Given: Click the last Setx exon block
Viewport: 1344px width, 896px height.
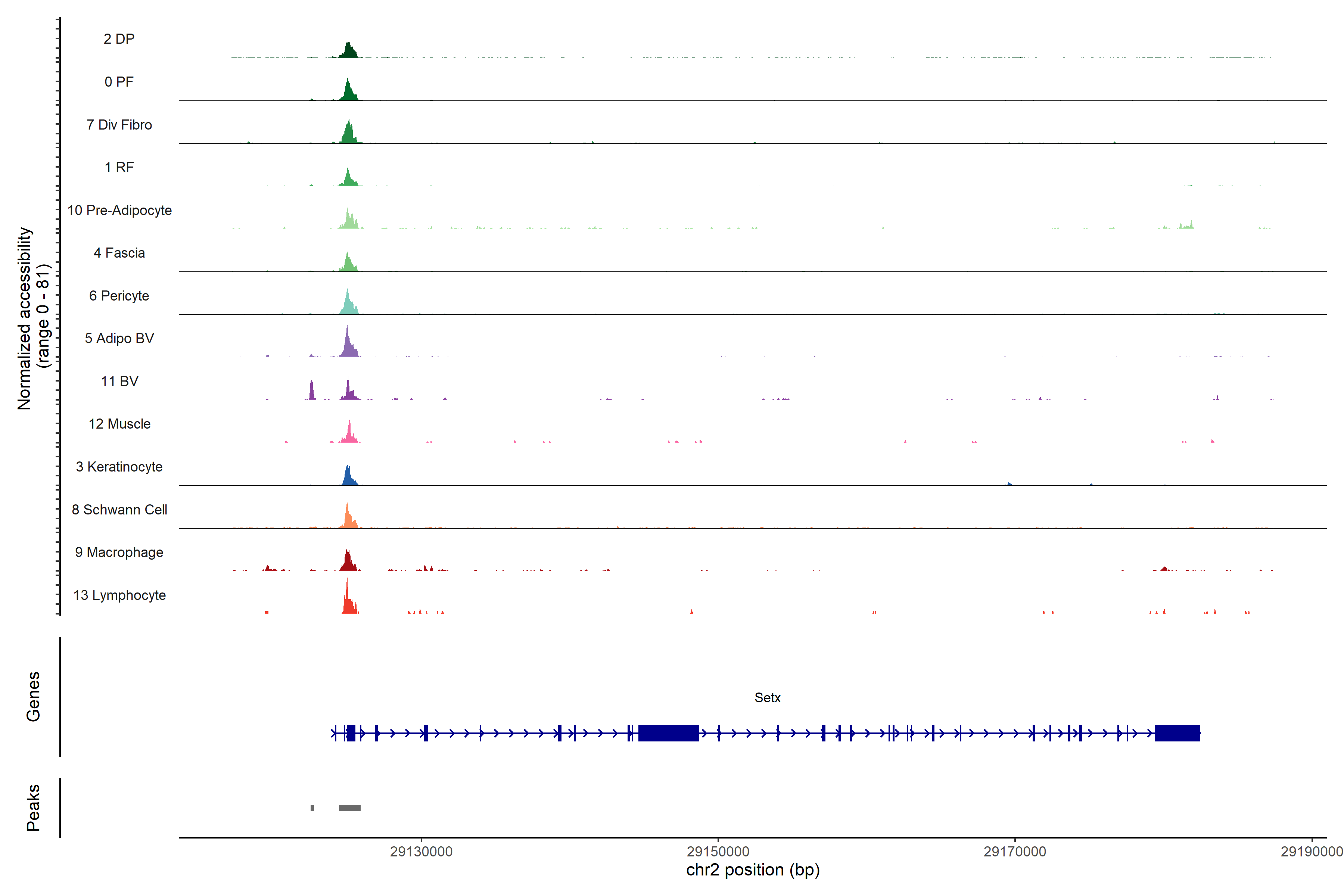Looking at the screenshot, I should click(1177, 733).
